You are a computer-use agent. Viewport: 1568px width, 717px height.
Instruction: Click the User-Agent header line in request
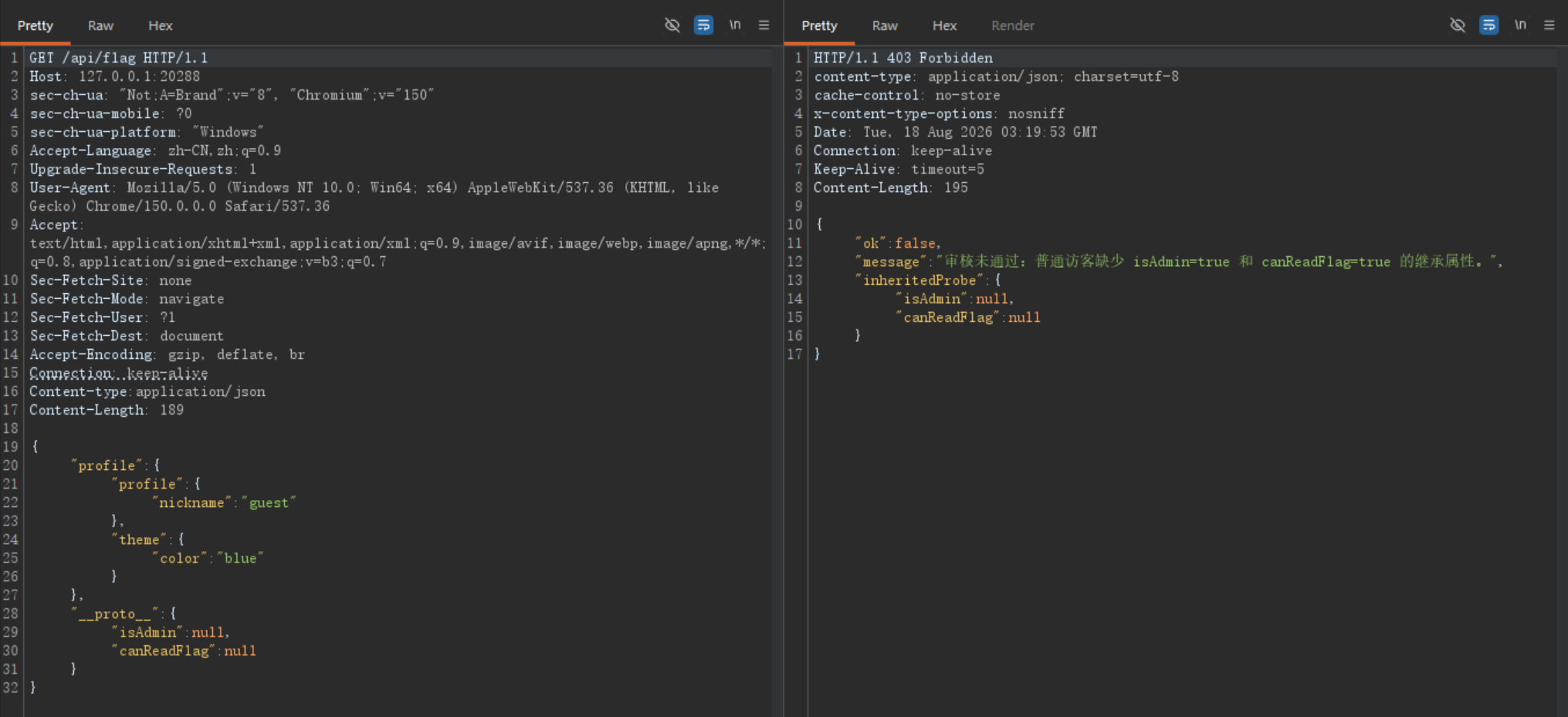point(374,197)
